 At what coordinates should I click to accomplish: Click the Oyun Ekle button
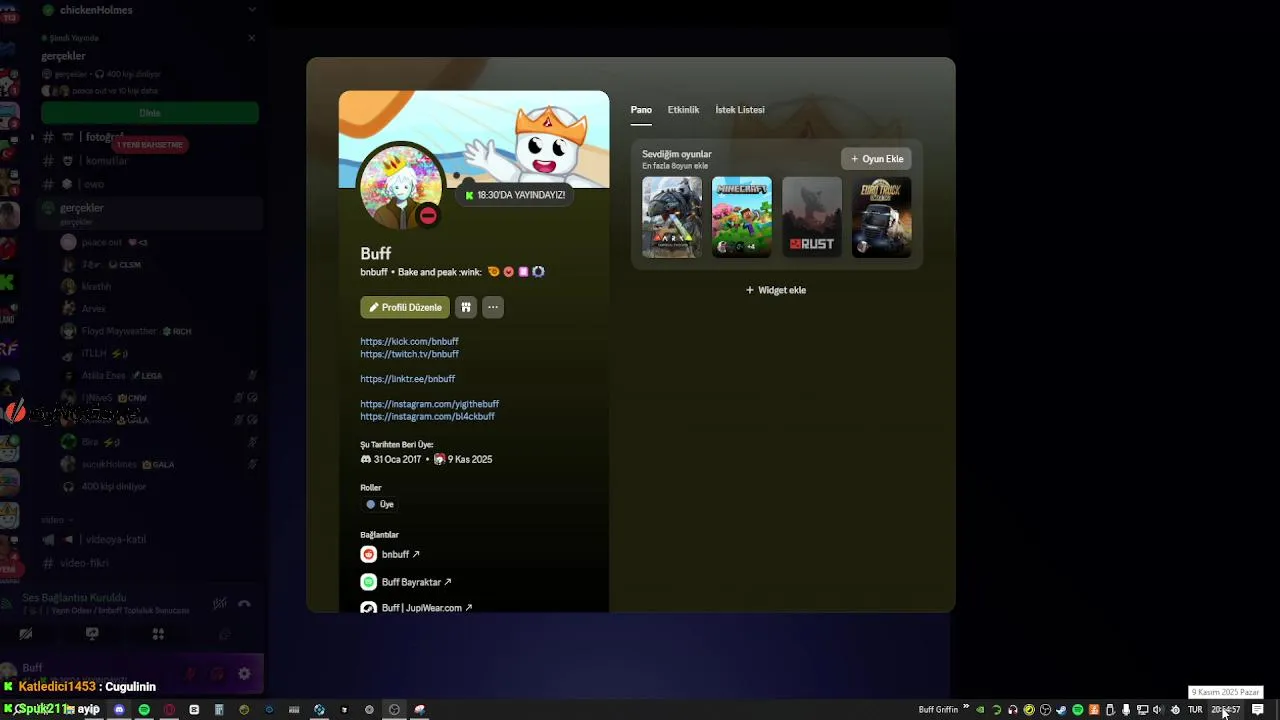(876, 159)
